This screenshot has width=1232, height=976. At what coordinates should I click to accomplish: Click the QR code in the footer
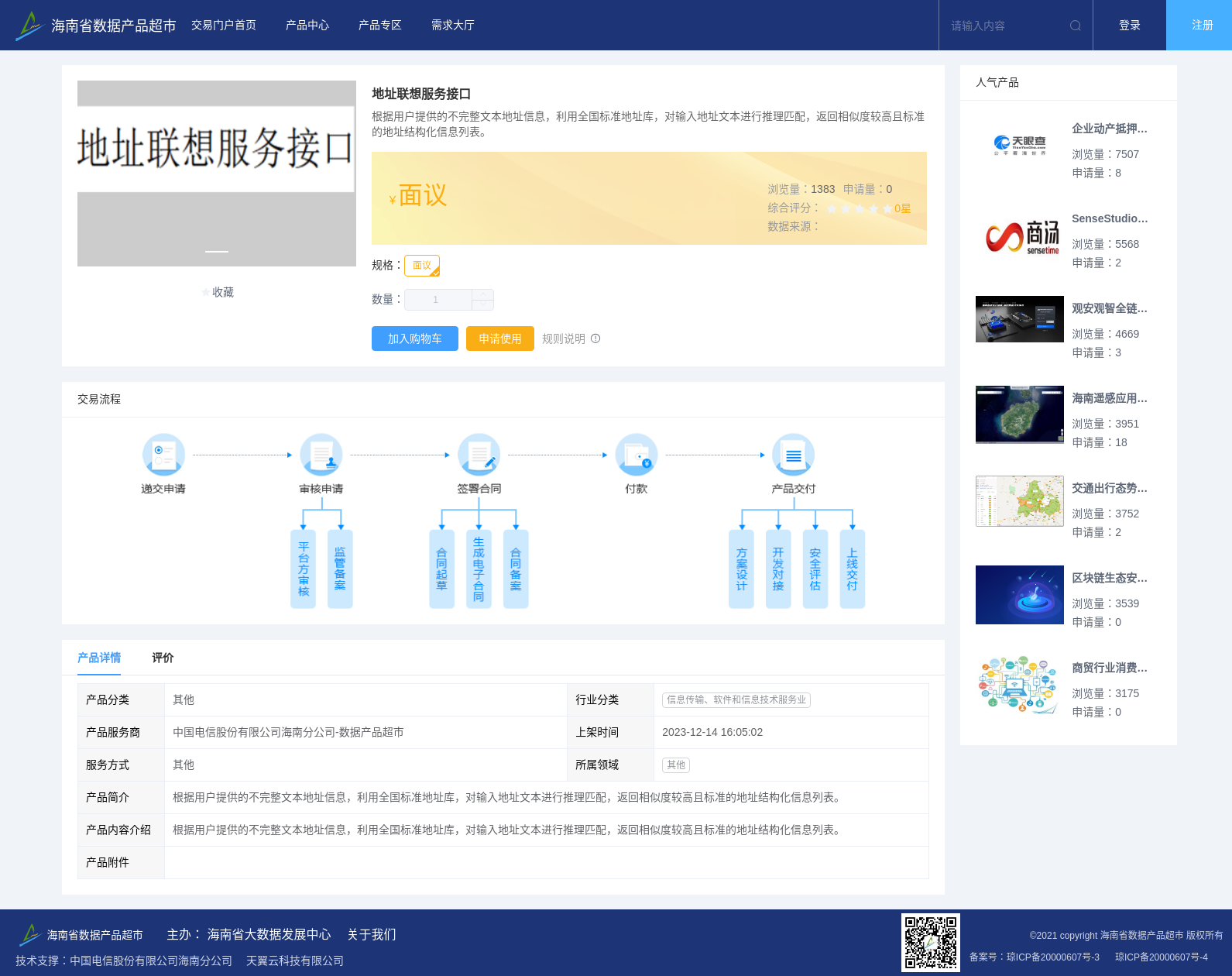point(931,943)
